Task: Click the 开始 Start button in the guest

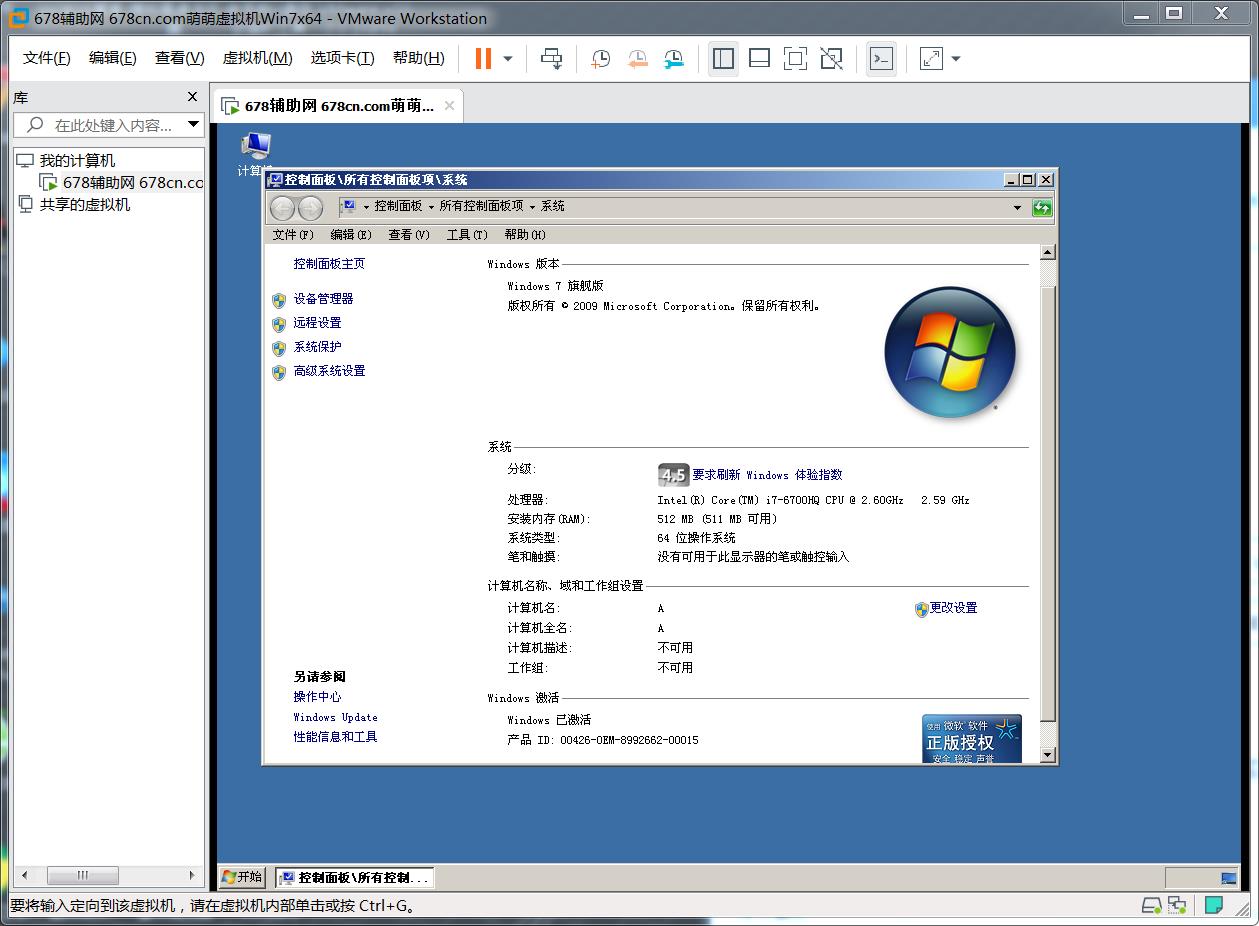Action: point(242,877)
